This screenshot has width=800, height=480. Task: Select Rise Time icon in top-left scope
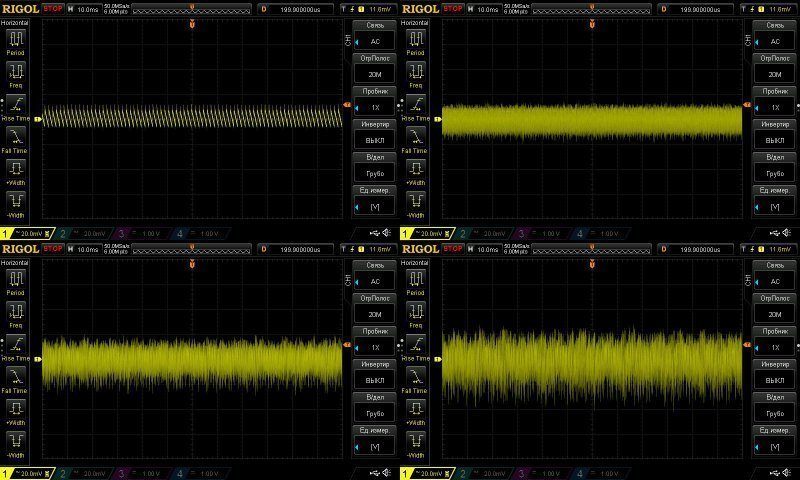pyautogui.click(x=16, y=105)
